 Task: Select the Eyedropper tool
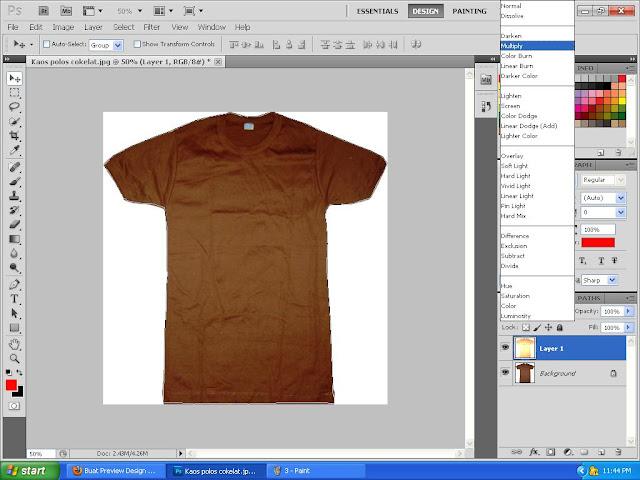pyautogui.click(x=15, y=150)
